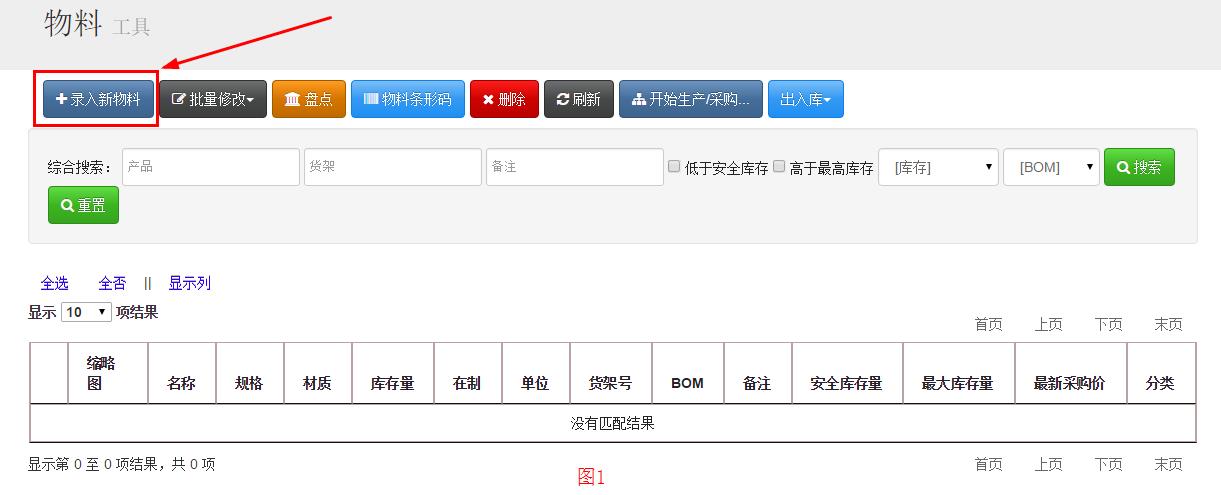Click the 盘点 inventory count button
Screen dimensions: 1221x495
[309, 99]
